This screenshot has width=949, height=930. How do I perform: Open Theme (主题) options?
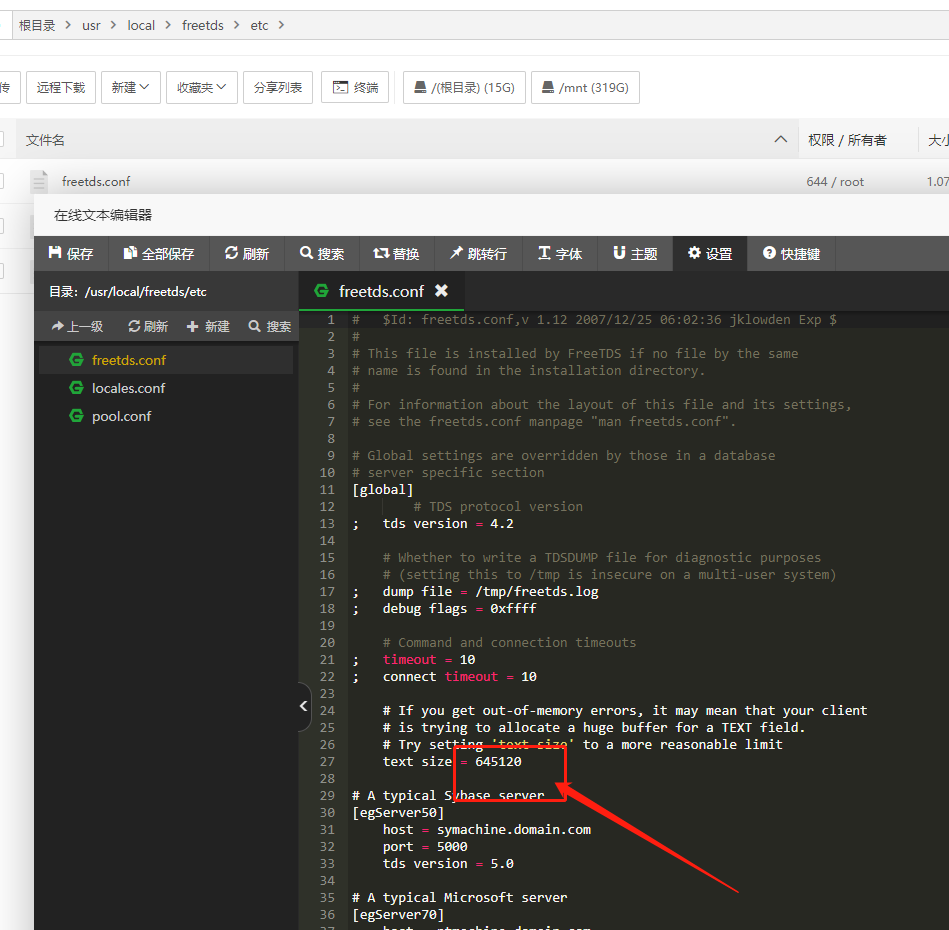pos(635,254)
